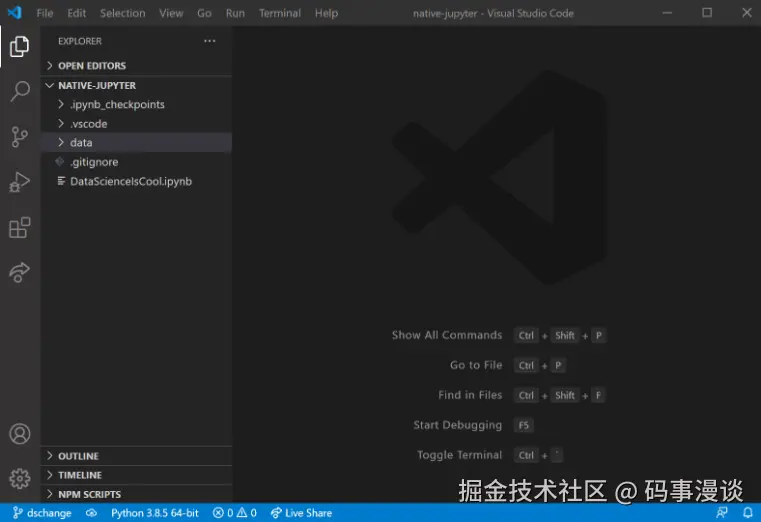The width and height of the screenshot is (761, 522).
Task: Open DataScienceIsCool.ipynb notebook file
Action: coord(137,181)
